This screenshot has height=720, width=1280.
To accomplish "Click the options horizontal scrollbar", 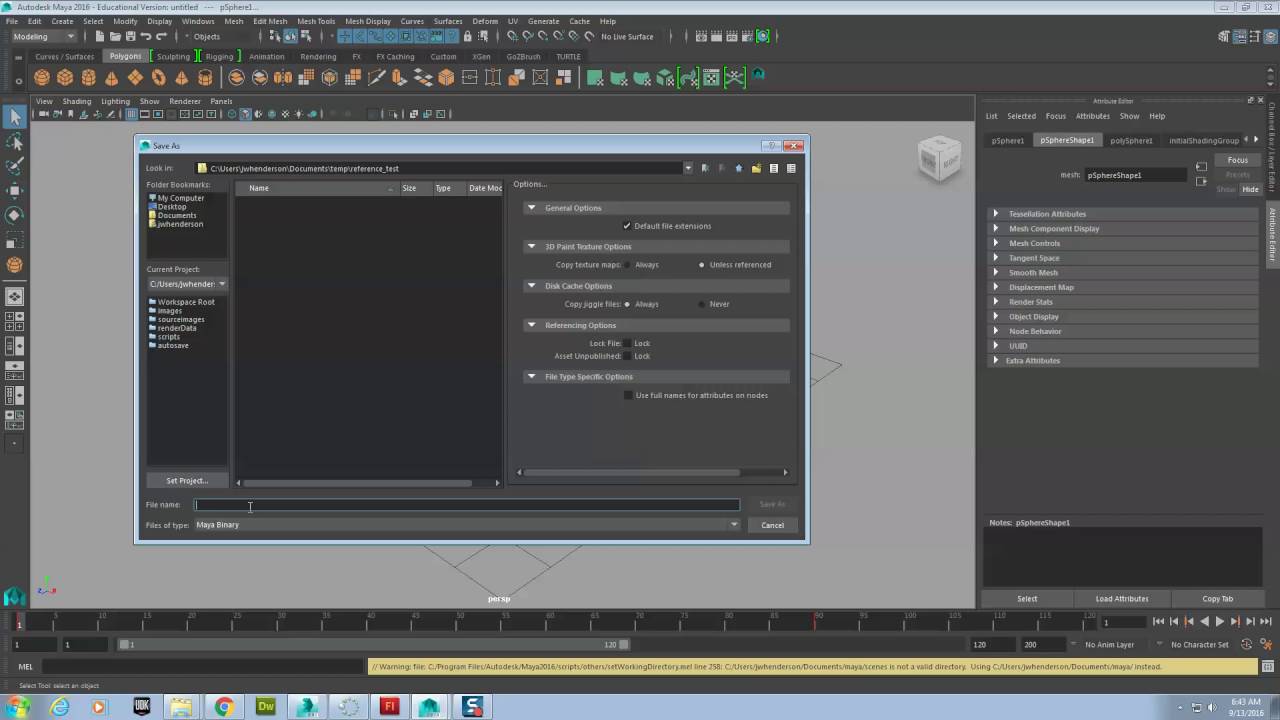I will click(632, 473).
